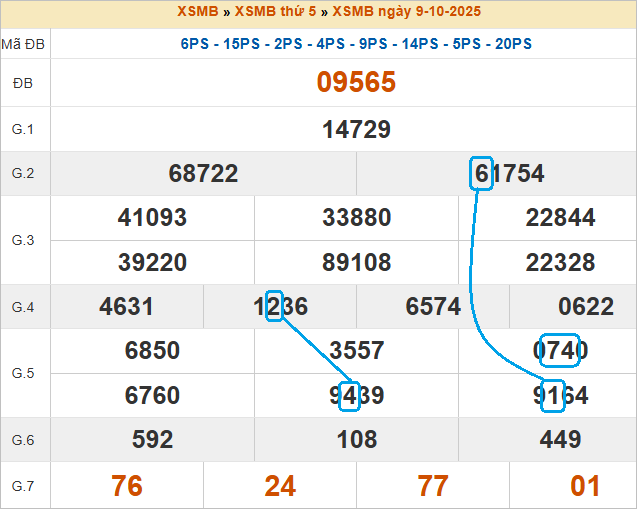Select the G.1 result 14729
This screenshot has width=637, height=509.
click(356, 129)
